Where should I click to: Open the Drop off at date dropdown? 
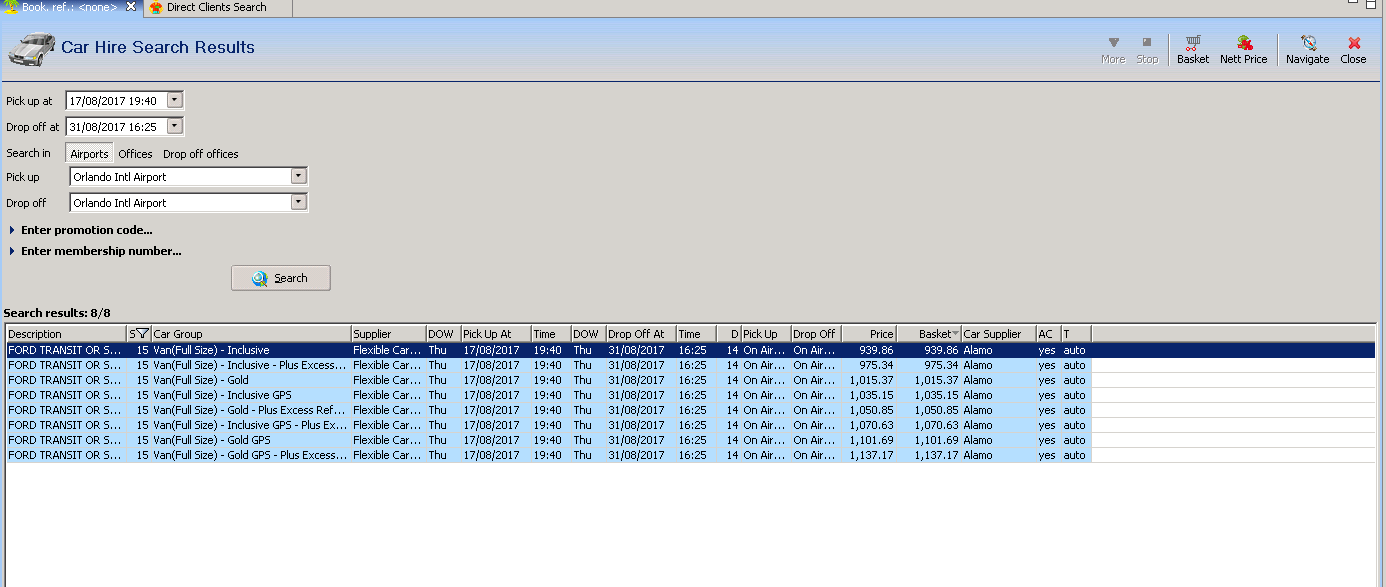tap(175, 126)
